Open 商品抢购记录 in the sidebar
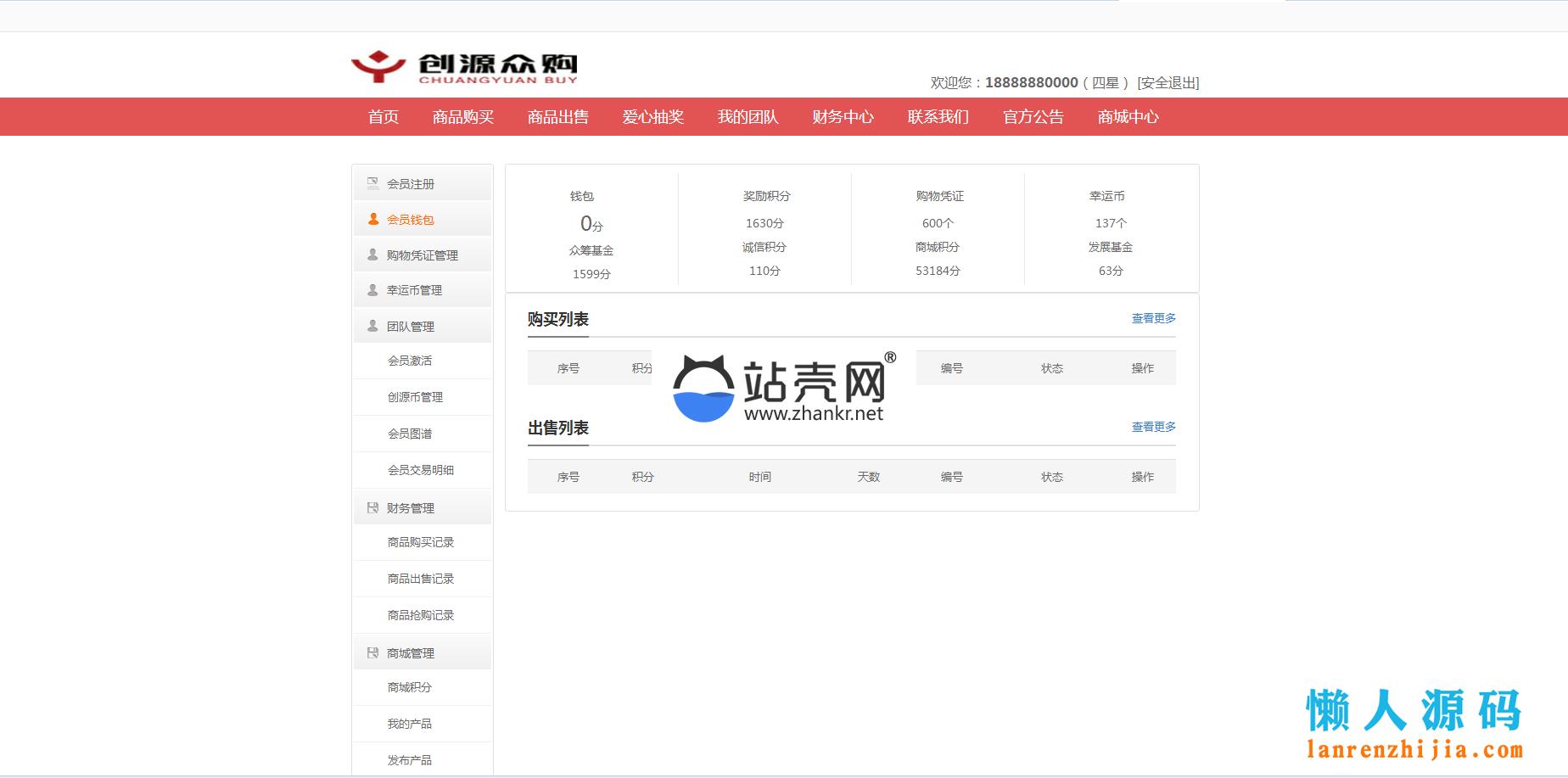Screen dimensions: 1568x778 point(421,615)
